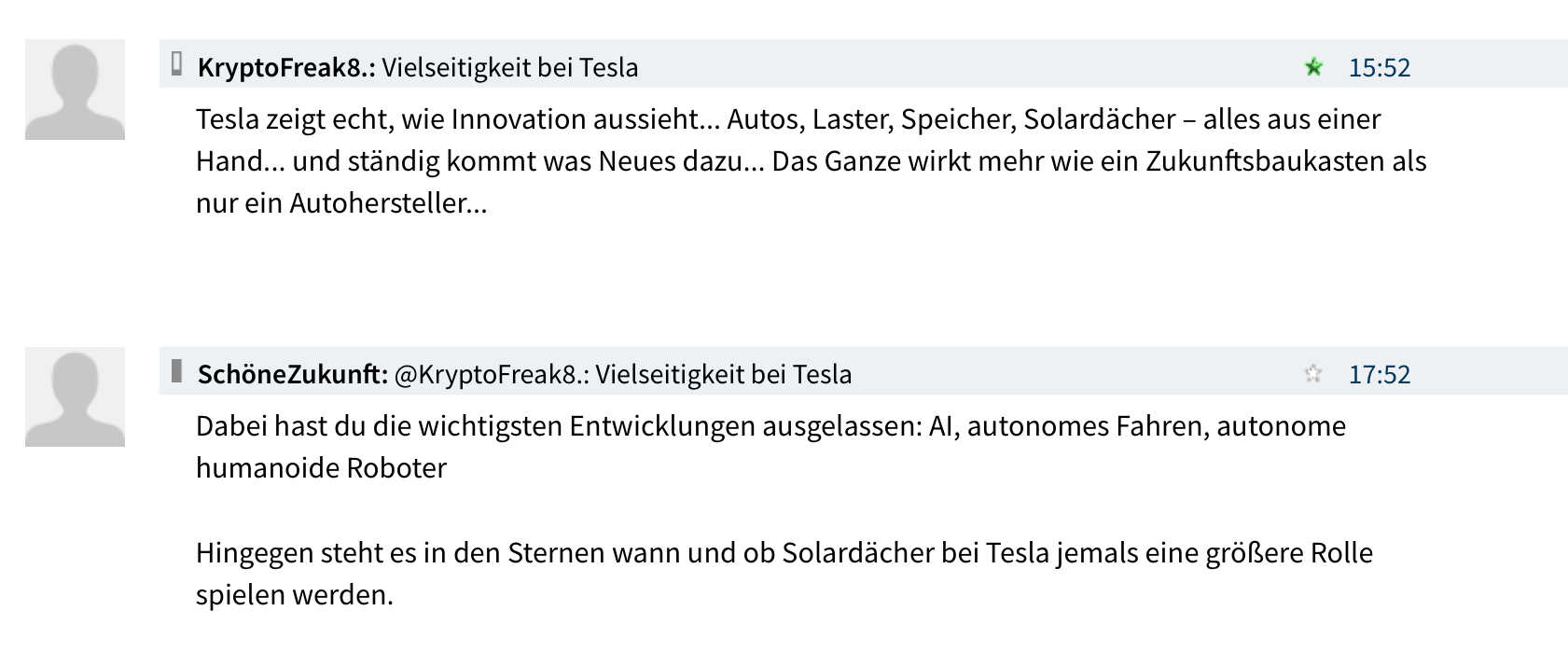Click the 17:52 timestamp
Screen dimensions: 1568x652
pyautogui.click(x=1379, y=374)
